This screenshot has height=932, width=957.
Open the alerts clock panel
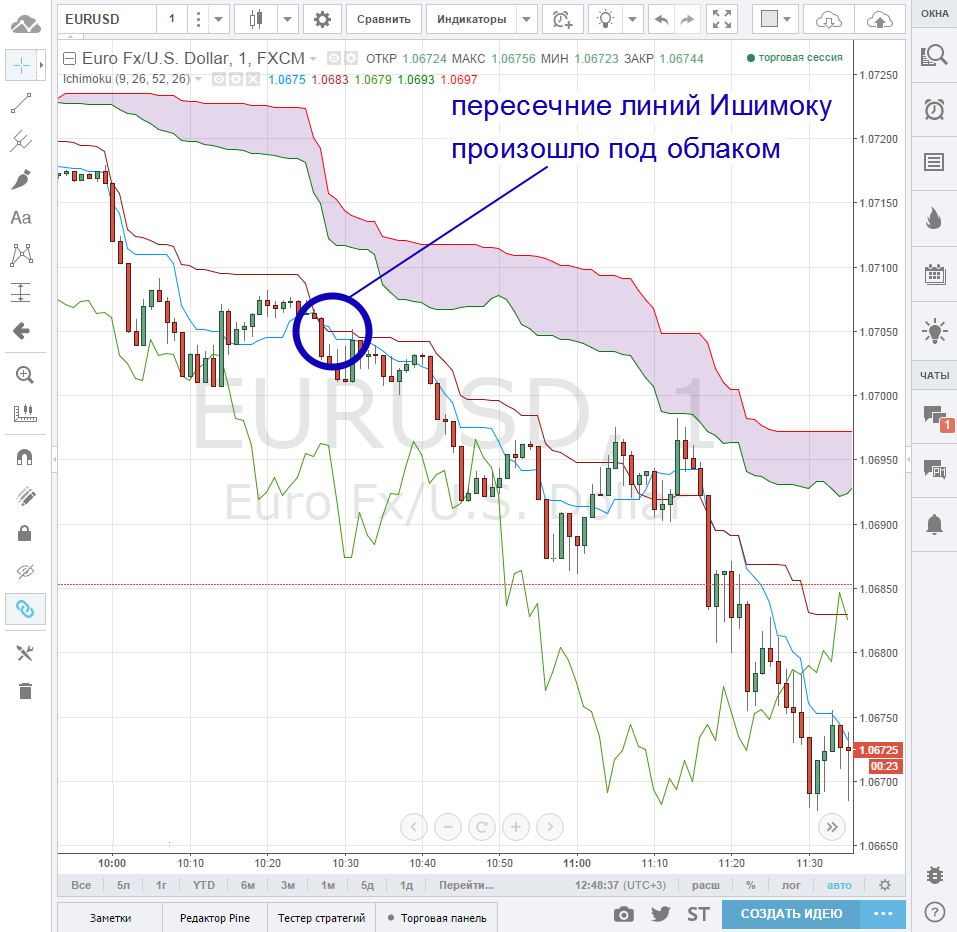(934, 110)
